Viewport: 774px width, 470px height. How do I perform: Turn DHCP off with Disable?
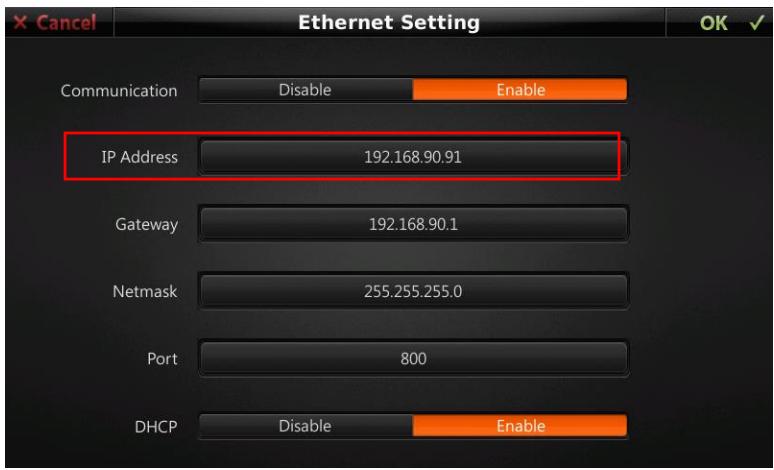point(306,426)
